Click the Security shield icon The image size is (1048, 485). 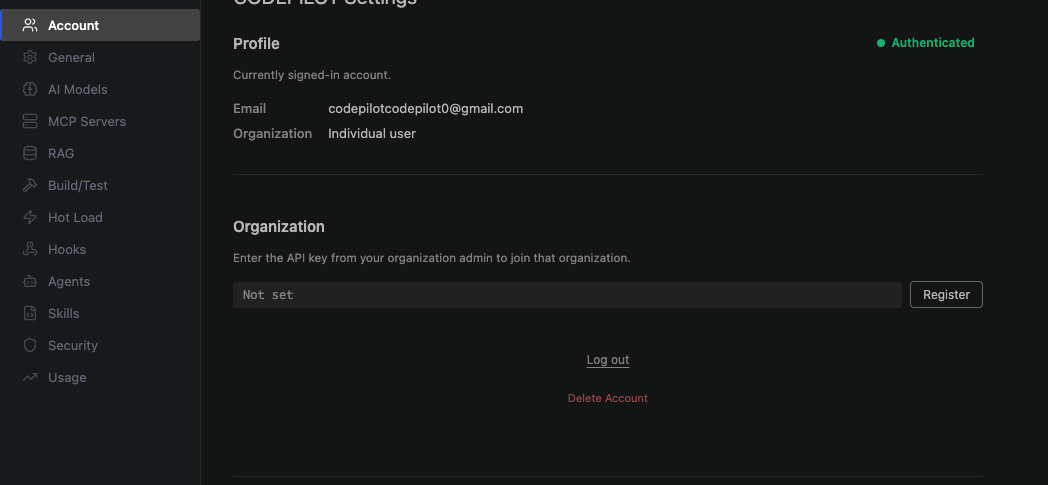(29, 346)
